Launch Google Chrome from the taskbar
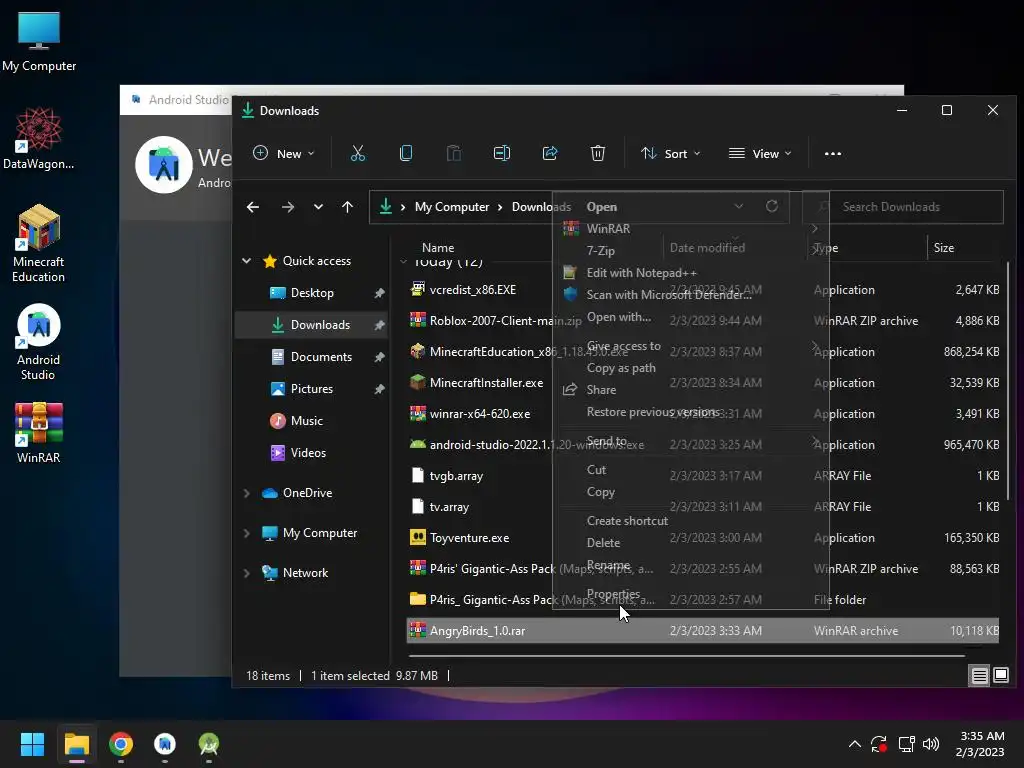The image size is (1024, 768). 121,744
